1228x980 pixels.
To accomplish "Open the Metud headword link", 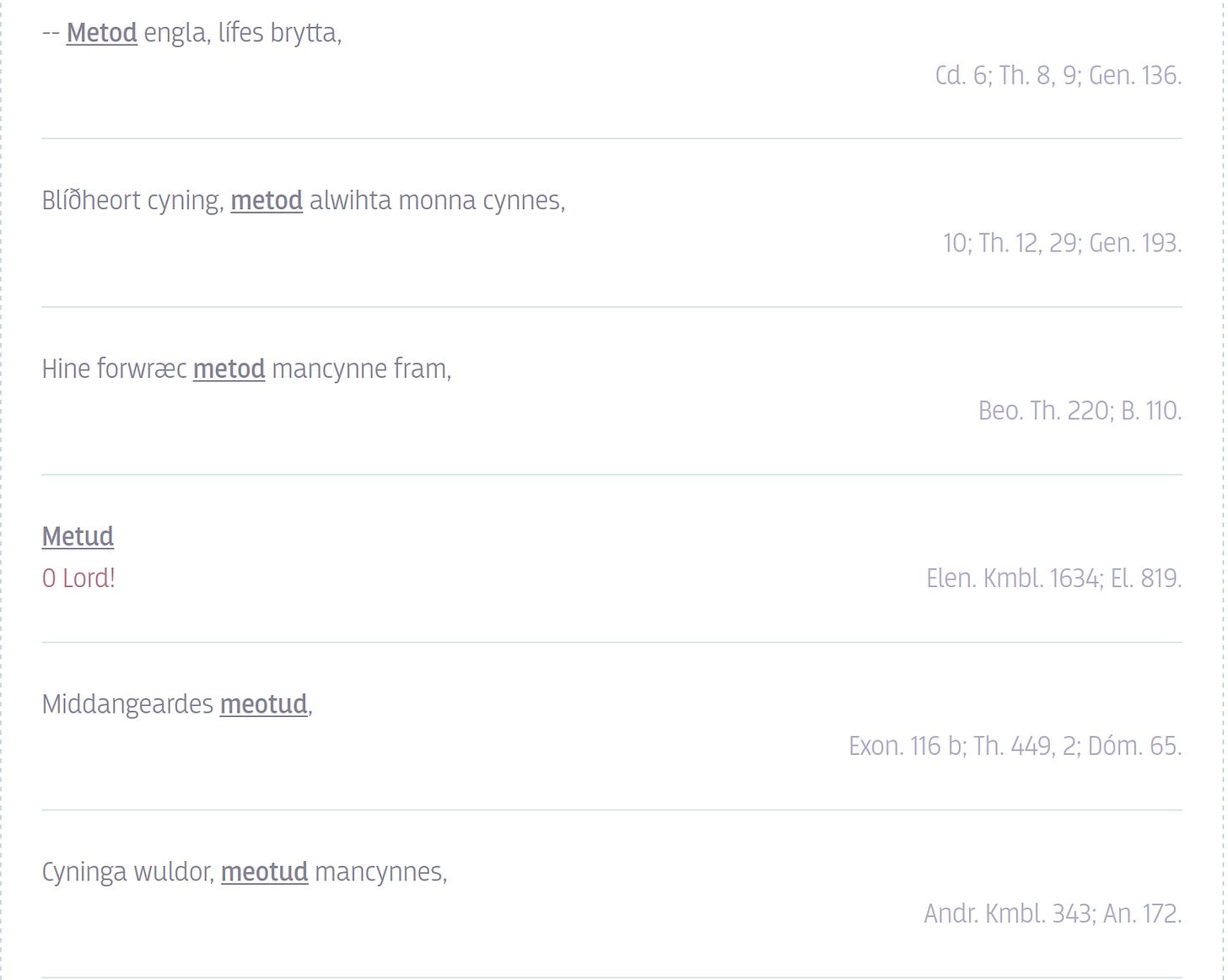I will pos(78,536).
